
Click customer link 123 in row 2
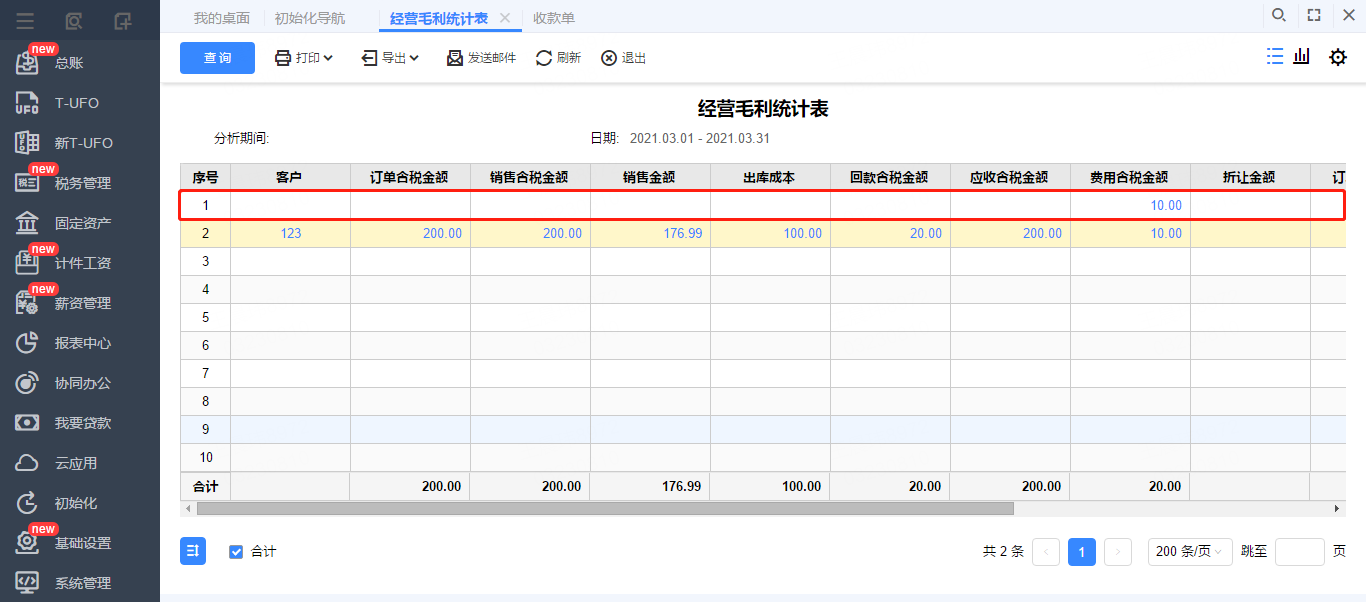click(x=290, y=233)
